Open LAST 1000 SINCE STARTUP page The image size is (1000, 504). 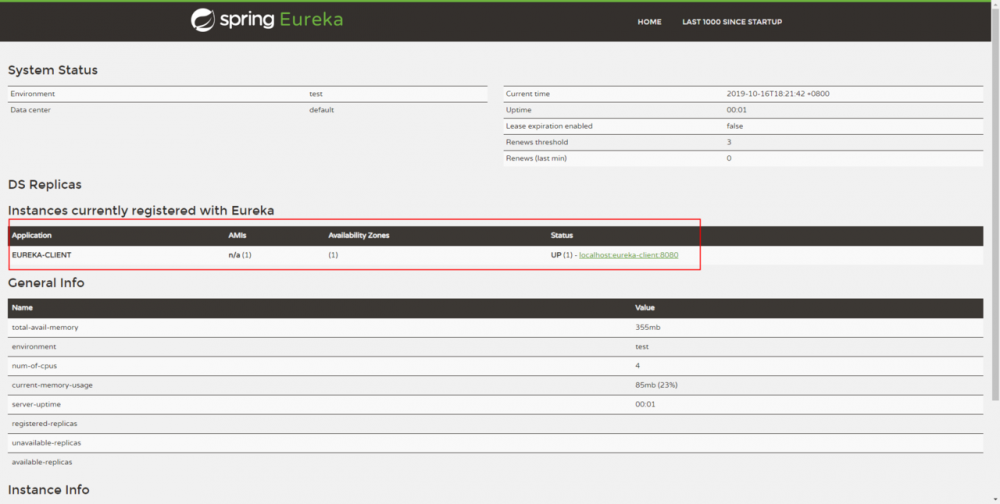732,22
